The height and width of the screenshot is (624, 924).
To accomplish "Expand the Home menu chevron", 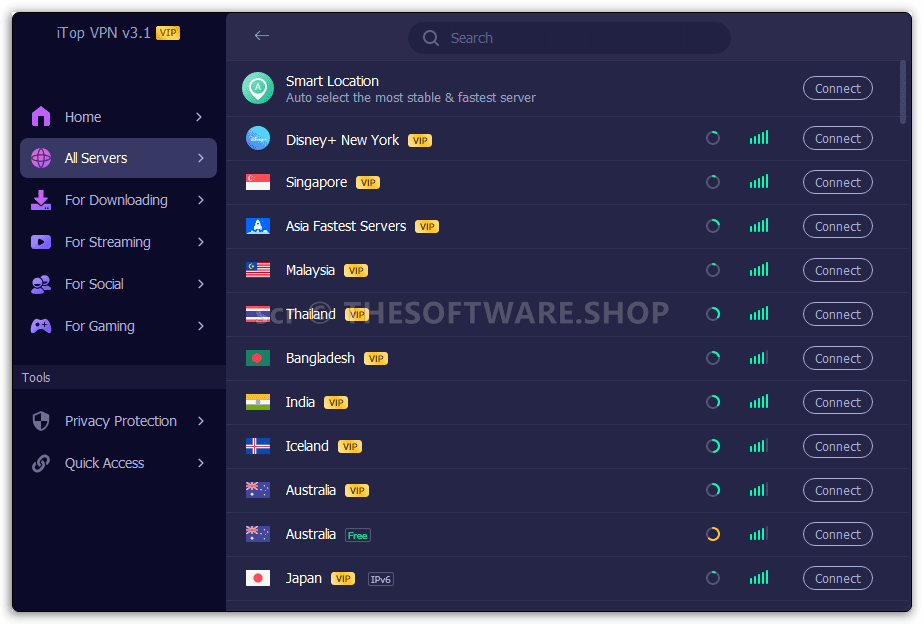I will pos(199,117).
